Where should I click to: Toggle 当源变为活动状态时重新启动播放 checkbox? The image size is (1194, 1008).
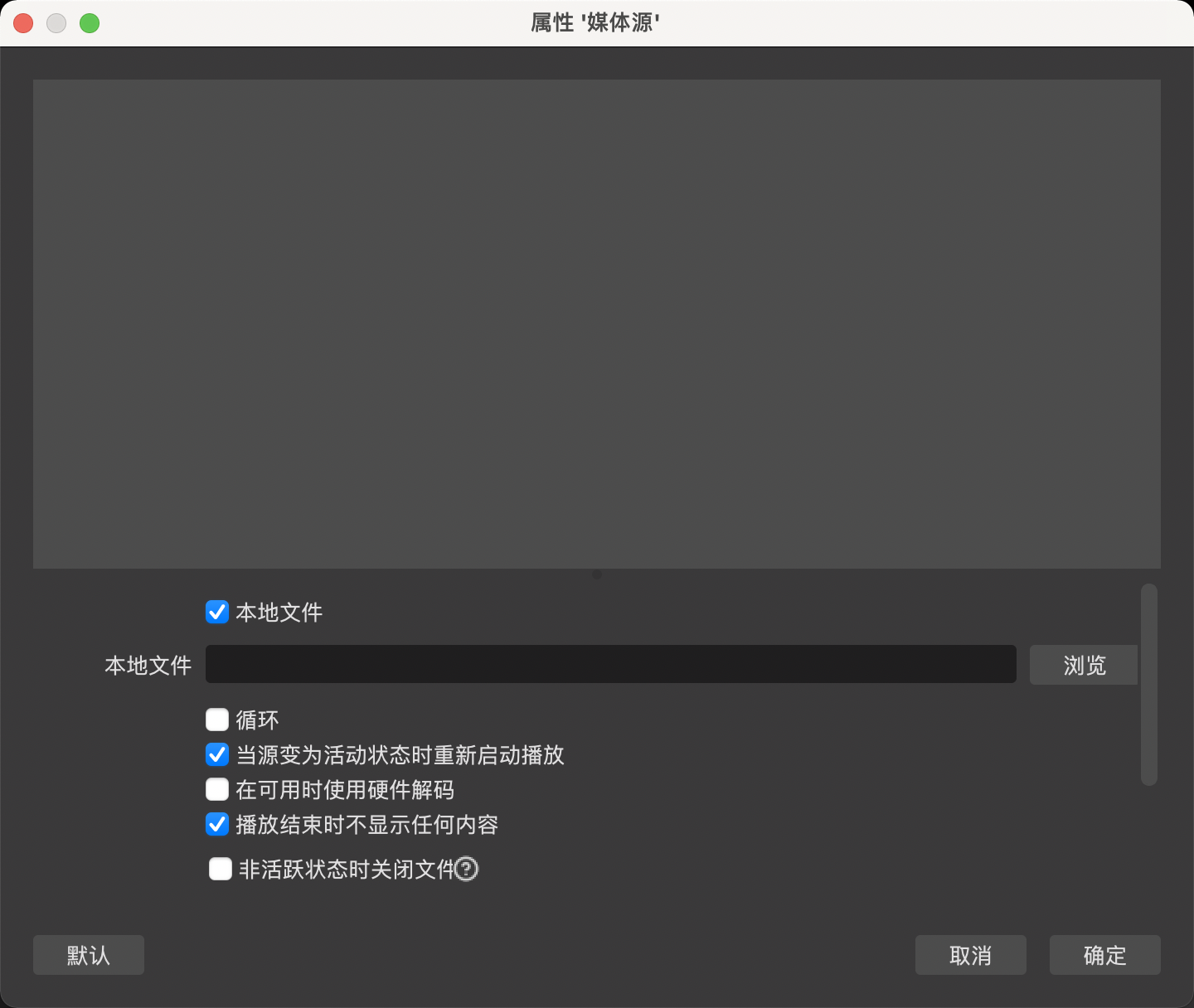tap(217, 754)
